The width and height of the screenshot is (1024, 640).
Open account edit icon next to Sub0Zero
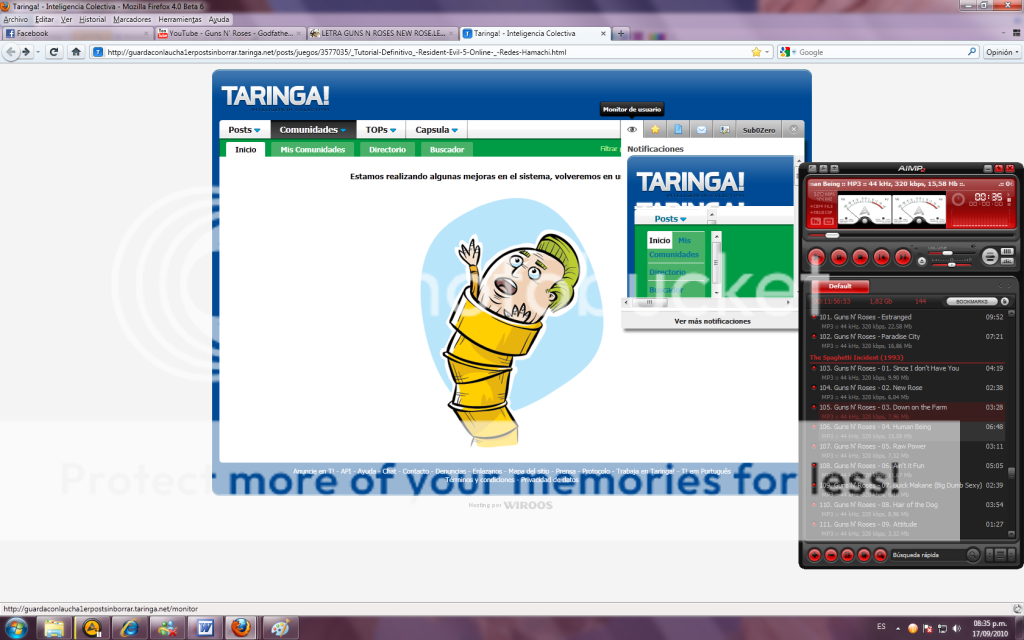tap(724, 129)
